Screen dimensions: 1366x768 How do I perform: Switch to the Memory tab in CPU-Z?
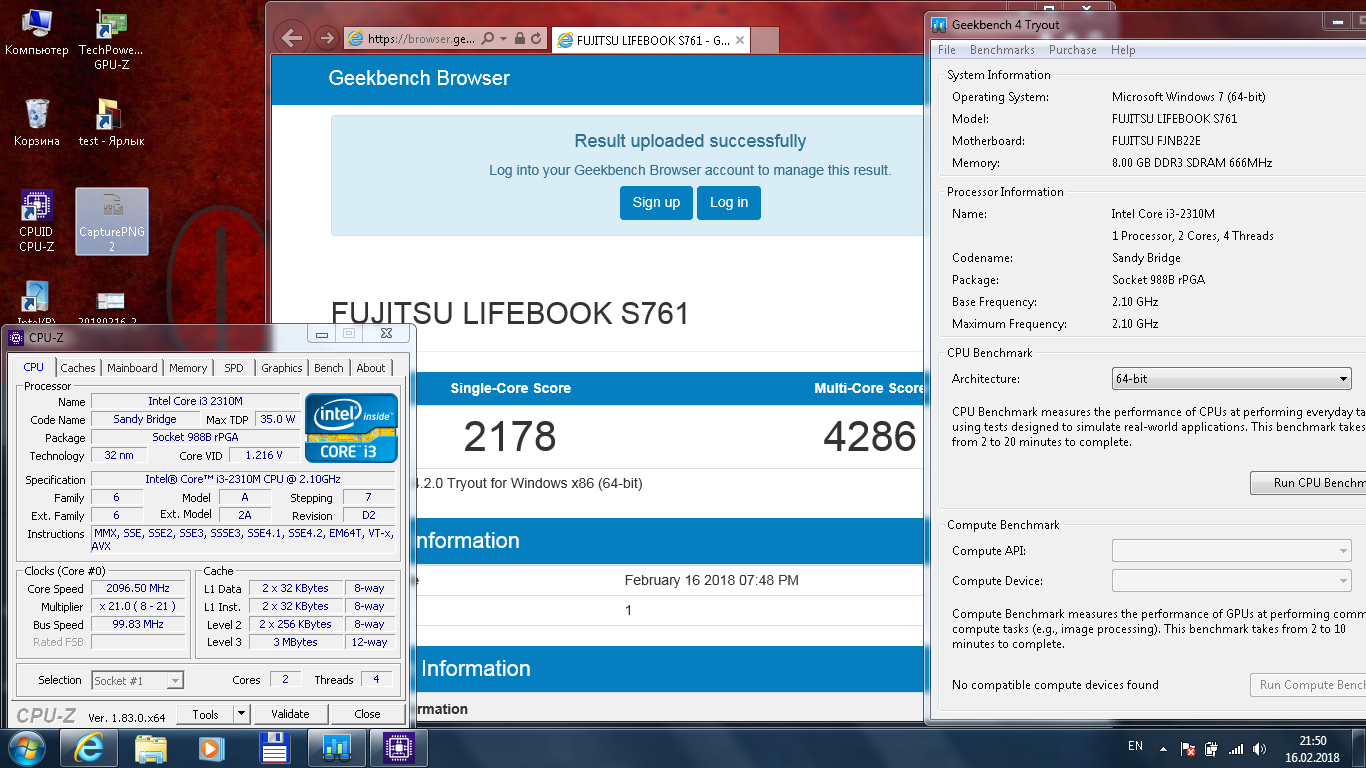[x=188, y=368]
